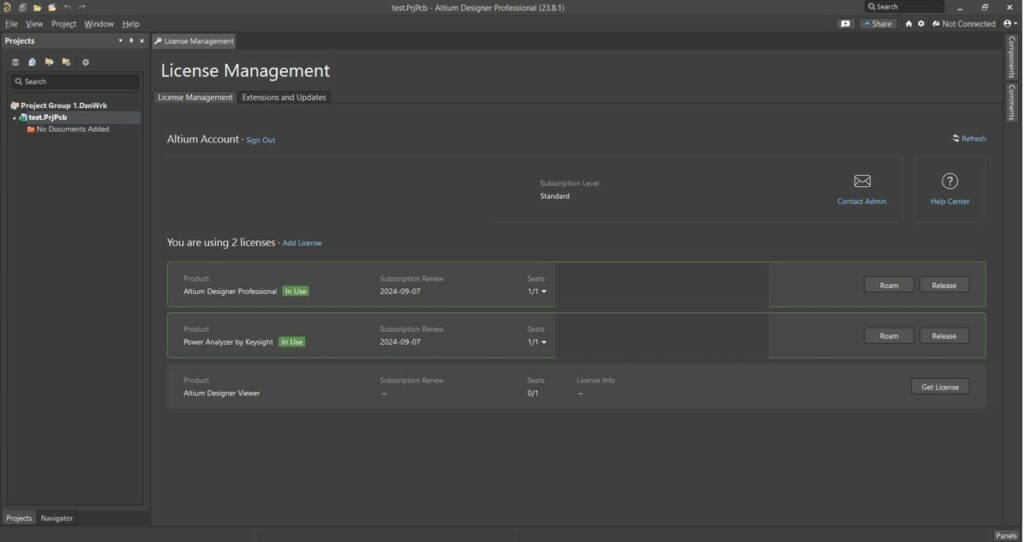Click the open folder icon in quick access bar
Image resolution: width=1024 pixels, height=542 pixels.
[x=37, y=7]
